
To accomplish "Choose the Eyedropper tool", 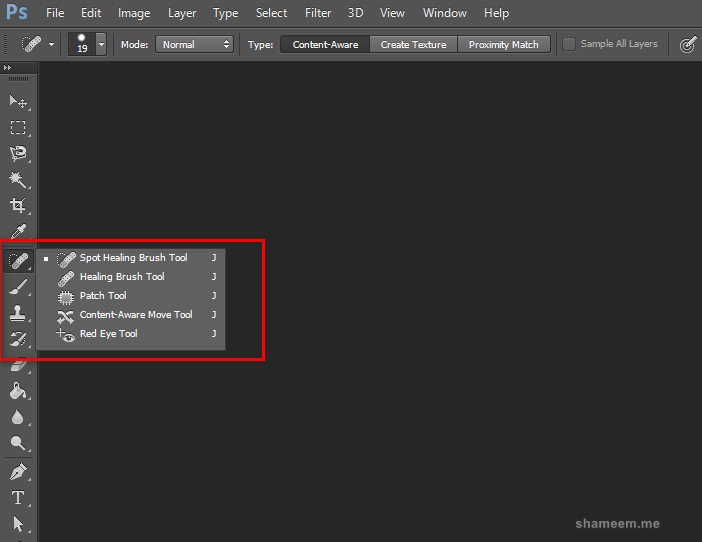I will (18, 232).
